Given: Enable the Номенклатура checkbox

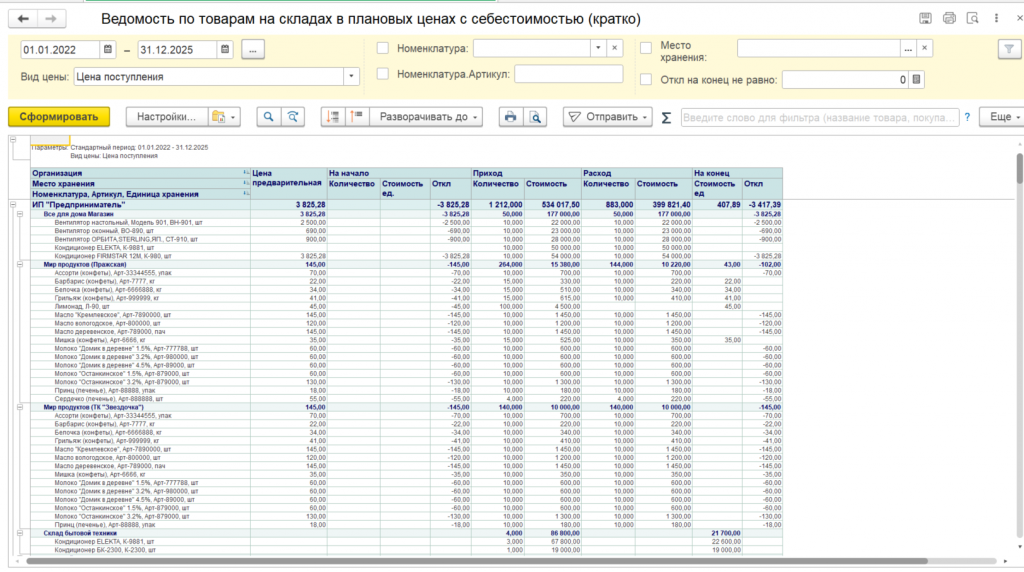Looking at the screenshot, I should coord(383,48).
